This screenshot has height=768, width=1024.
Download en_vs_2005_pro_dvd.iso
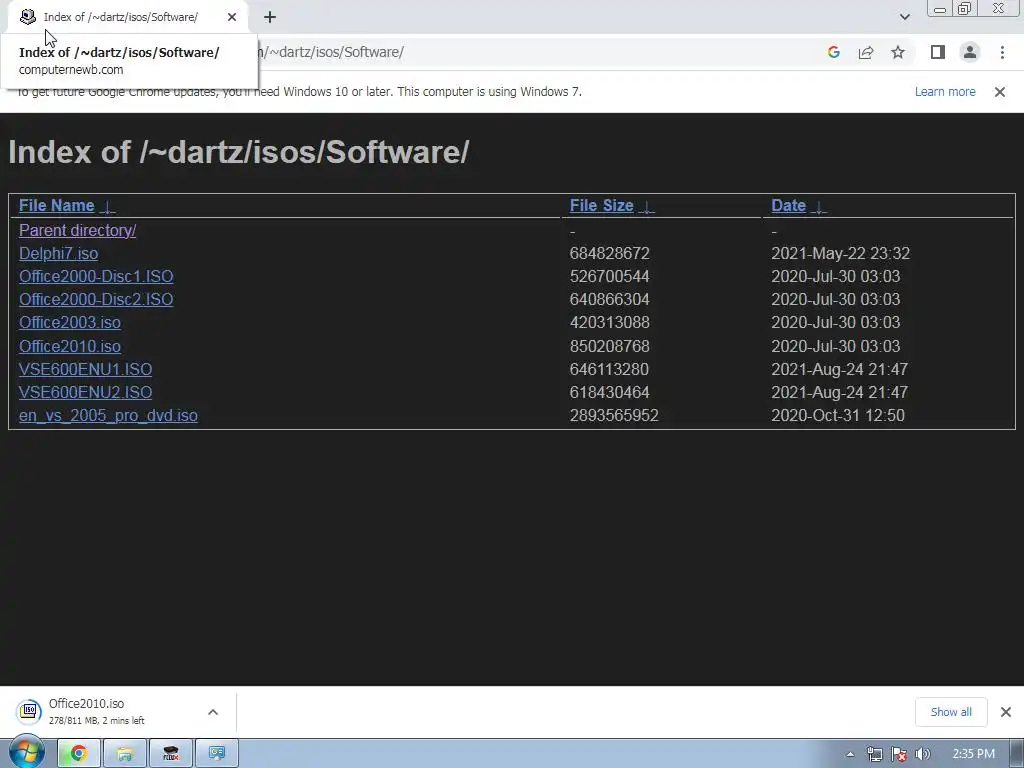[108, 415]
